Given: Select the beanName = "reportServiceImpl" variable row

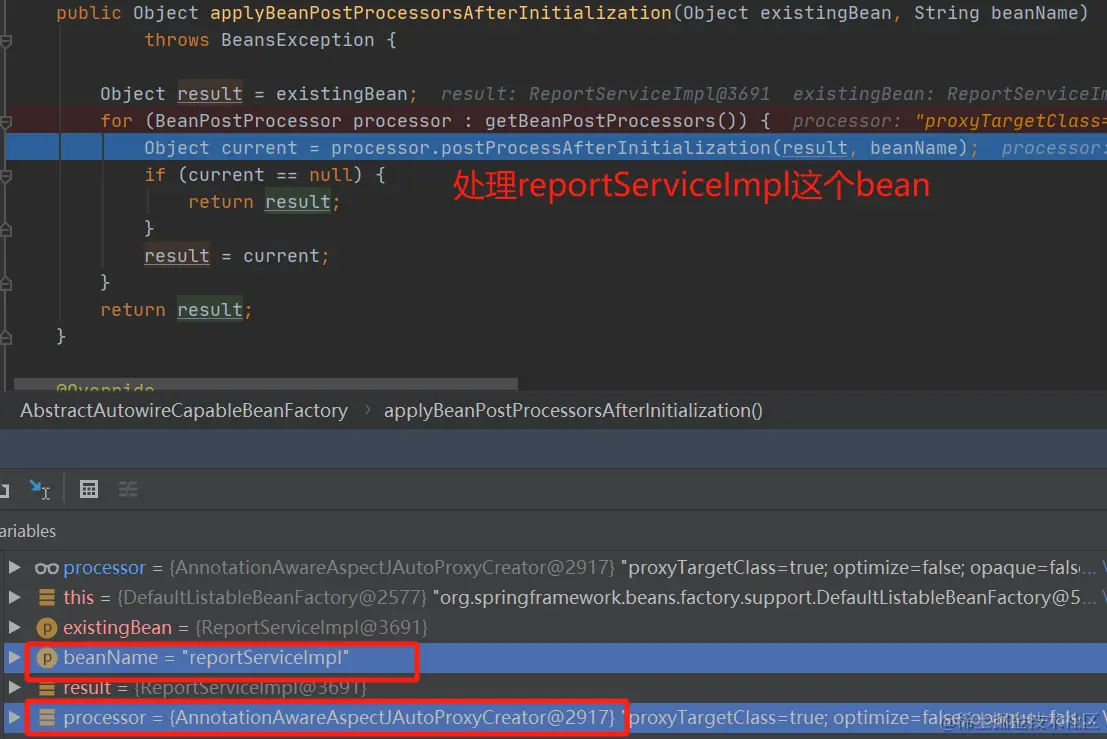Looking at the screenshot, I should click(554, 658).
